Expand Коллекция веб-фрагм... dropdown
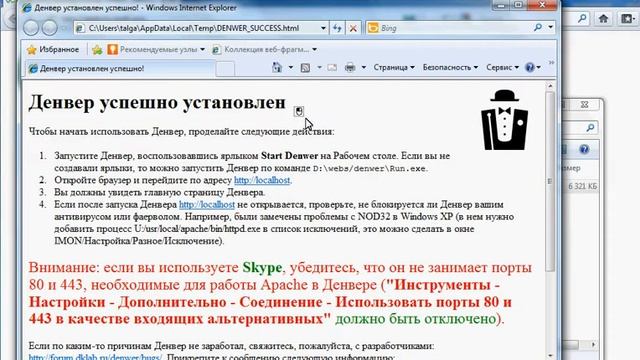 tap(314, 50)
